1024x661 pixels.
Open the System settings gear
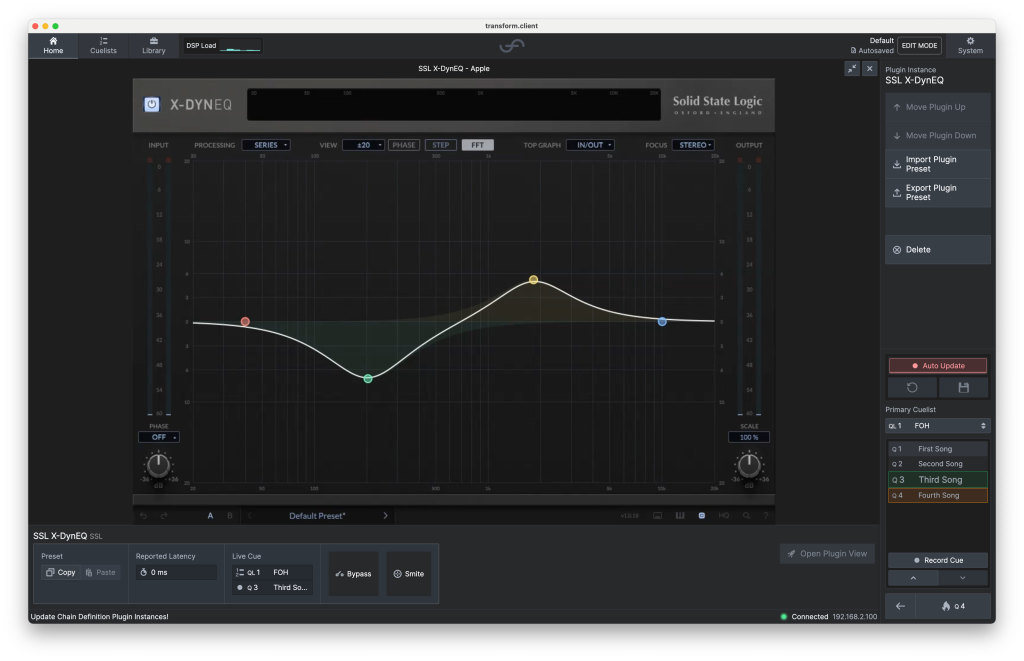[970, 45]
